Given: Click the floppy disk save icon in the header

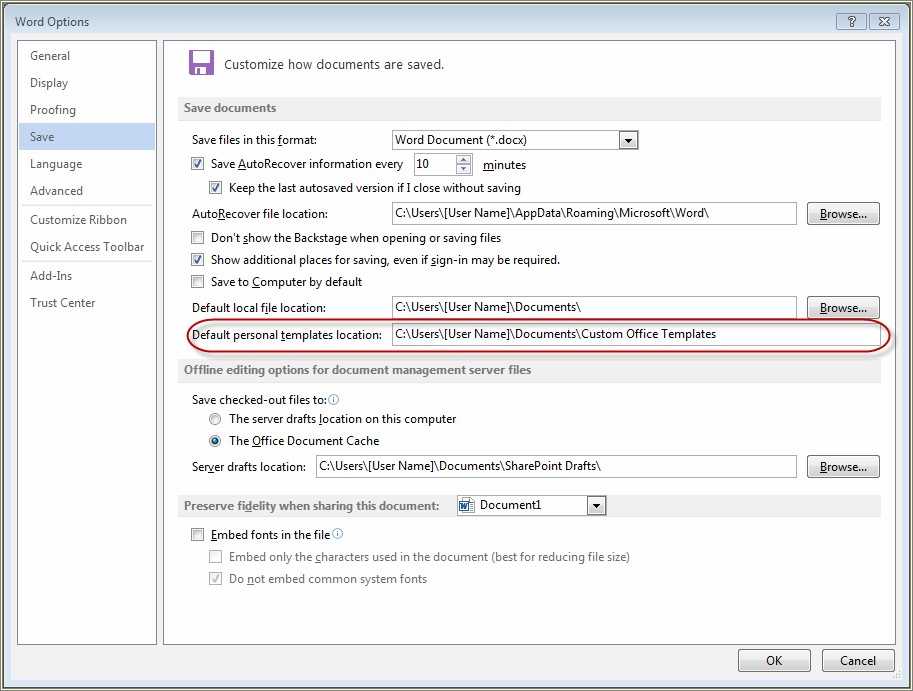Looking at the screenshot, I should coord(199,61).
